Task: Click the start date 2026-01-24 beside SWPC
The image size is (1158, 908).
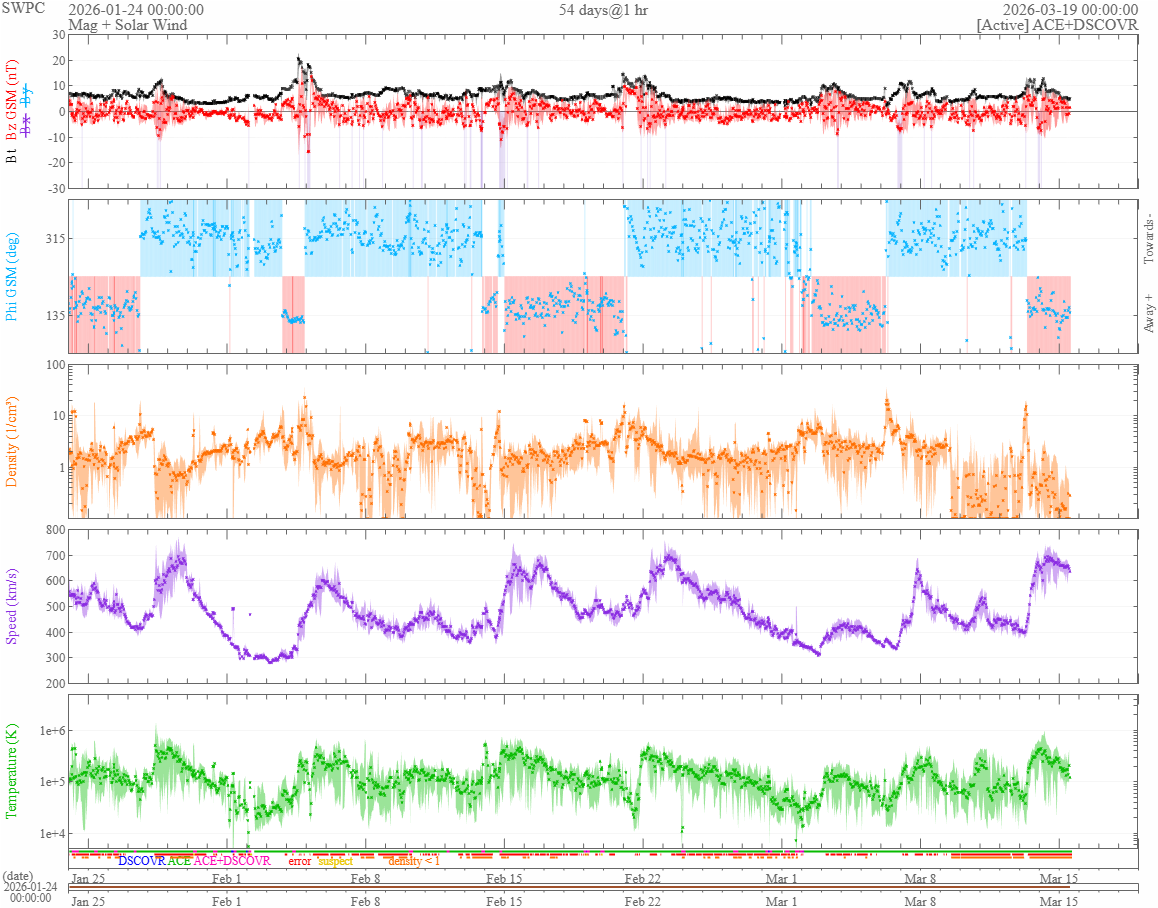Action: pyautogui.click(x=136, y=10)
